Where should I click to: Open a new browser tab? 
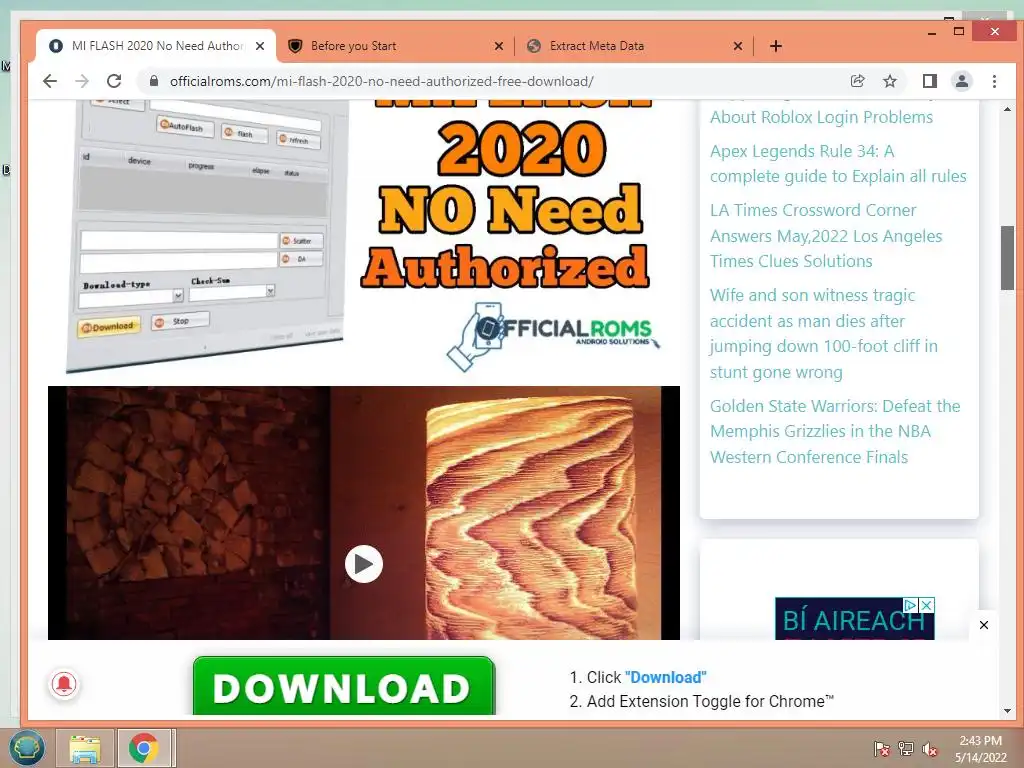coord(775,46)
